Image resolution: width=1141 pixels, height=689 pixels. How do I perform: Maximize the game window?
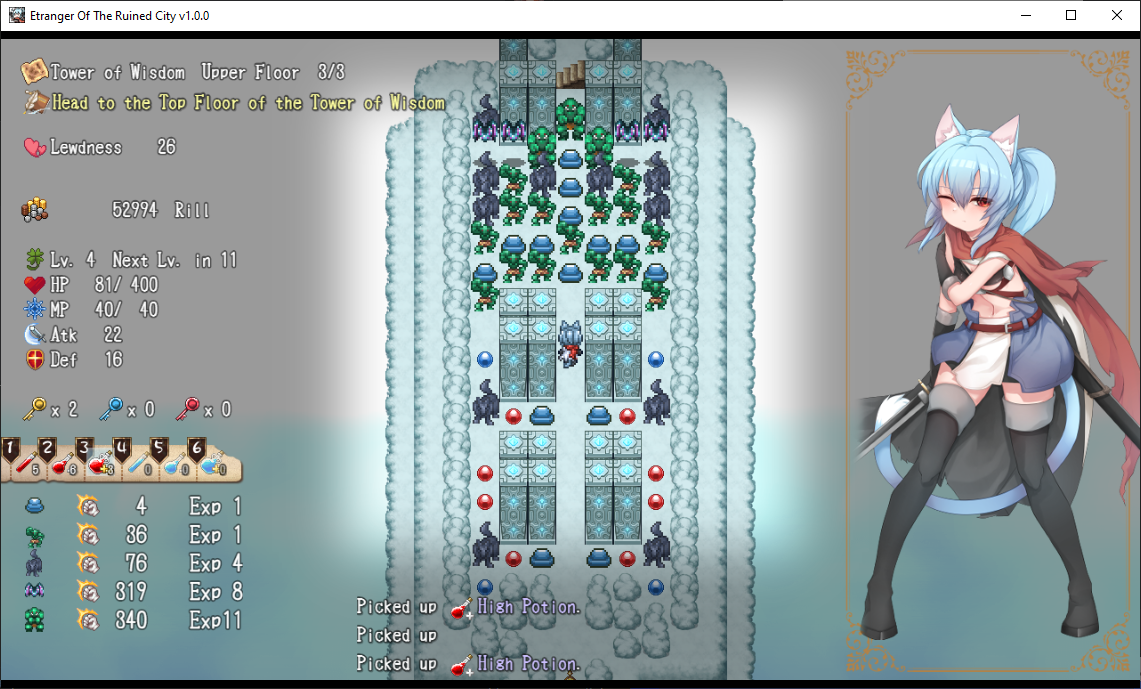click(x=1071, y=15)
